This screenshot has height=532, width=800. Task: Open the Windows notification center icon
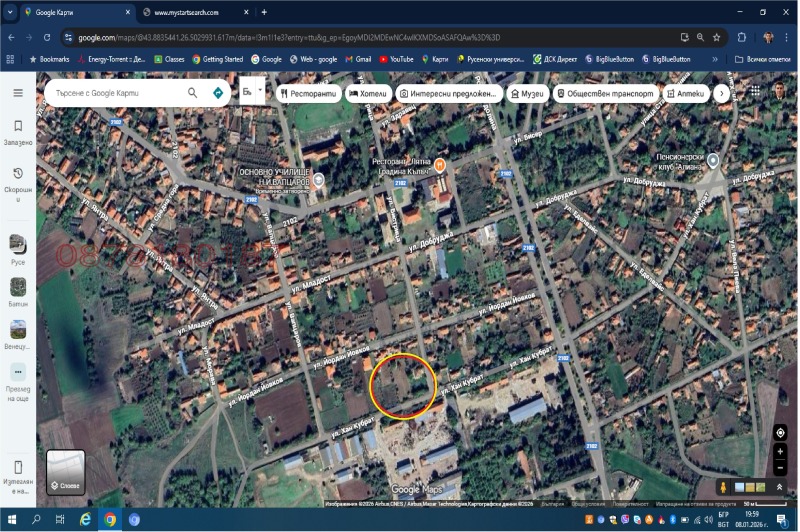(782, 520)
